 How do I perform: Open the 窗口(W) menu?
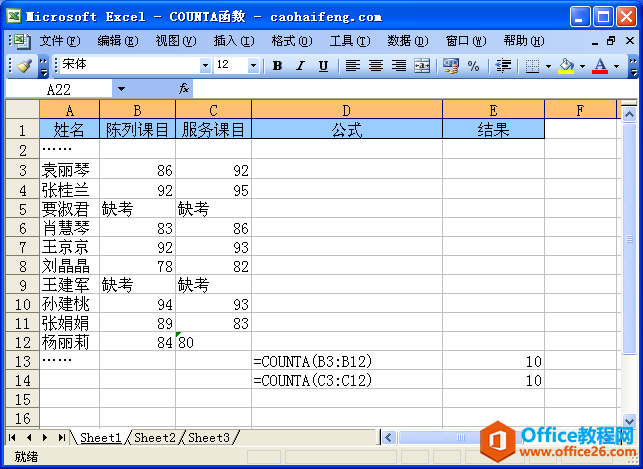pos(466,41)
